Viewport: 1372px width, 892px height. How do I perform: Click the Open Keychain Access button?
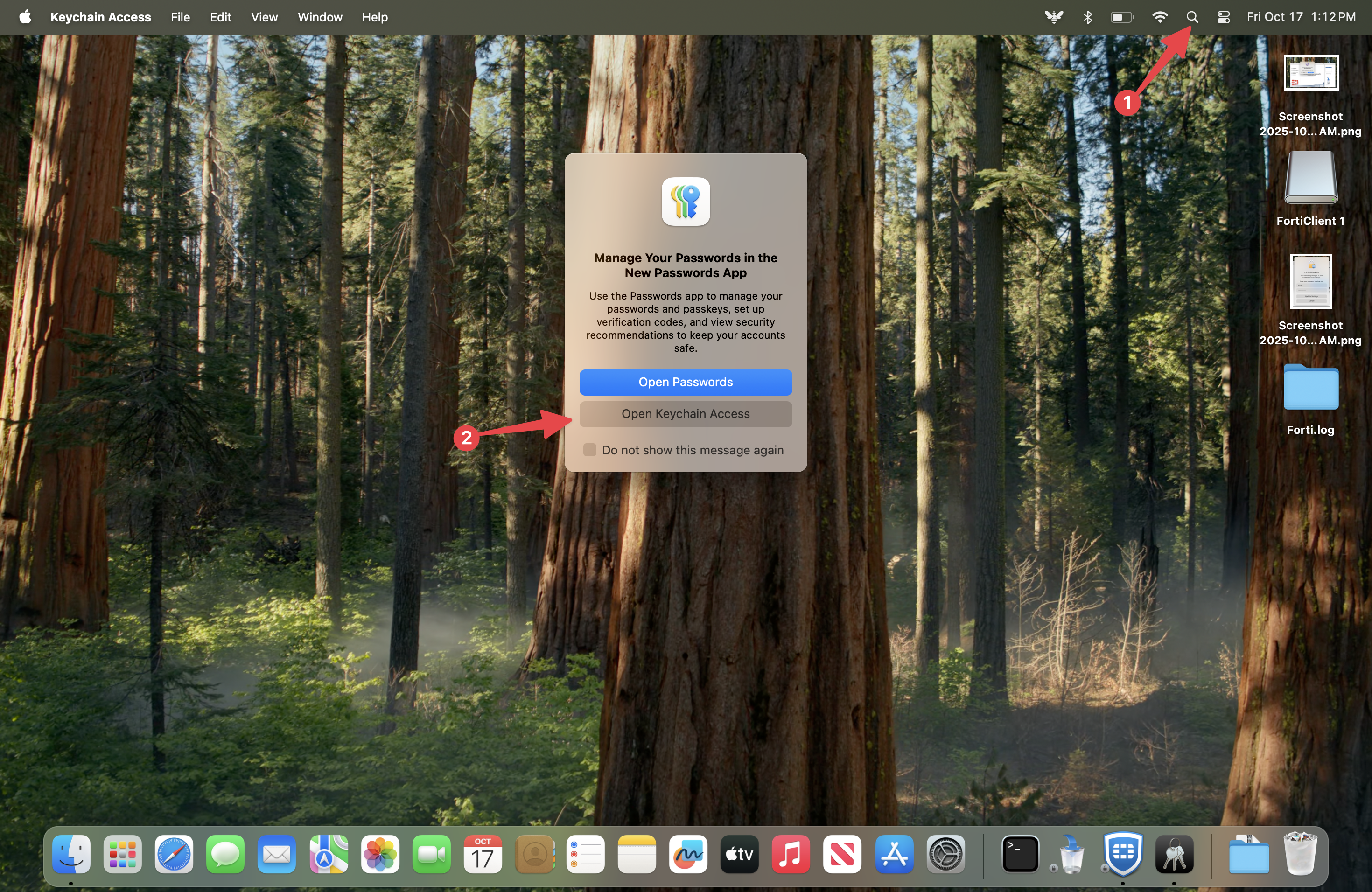(x=686, y=414)
